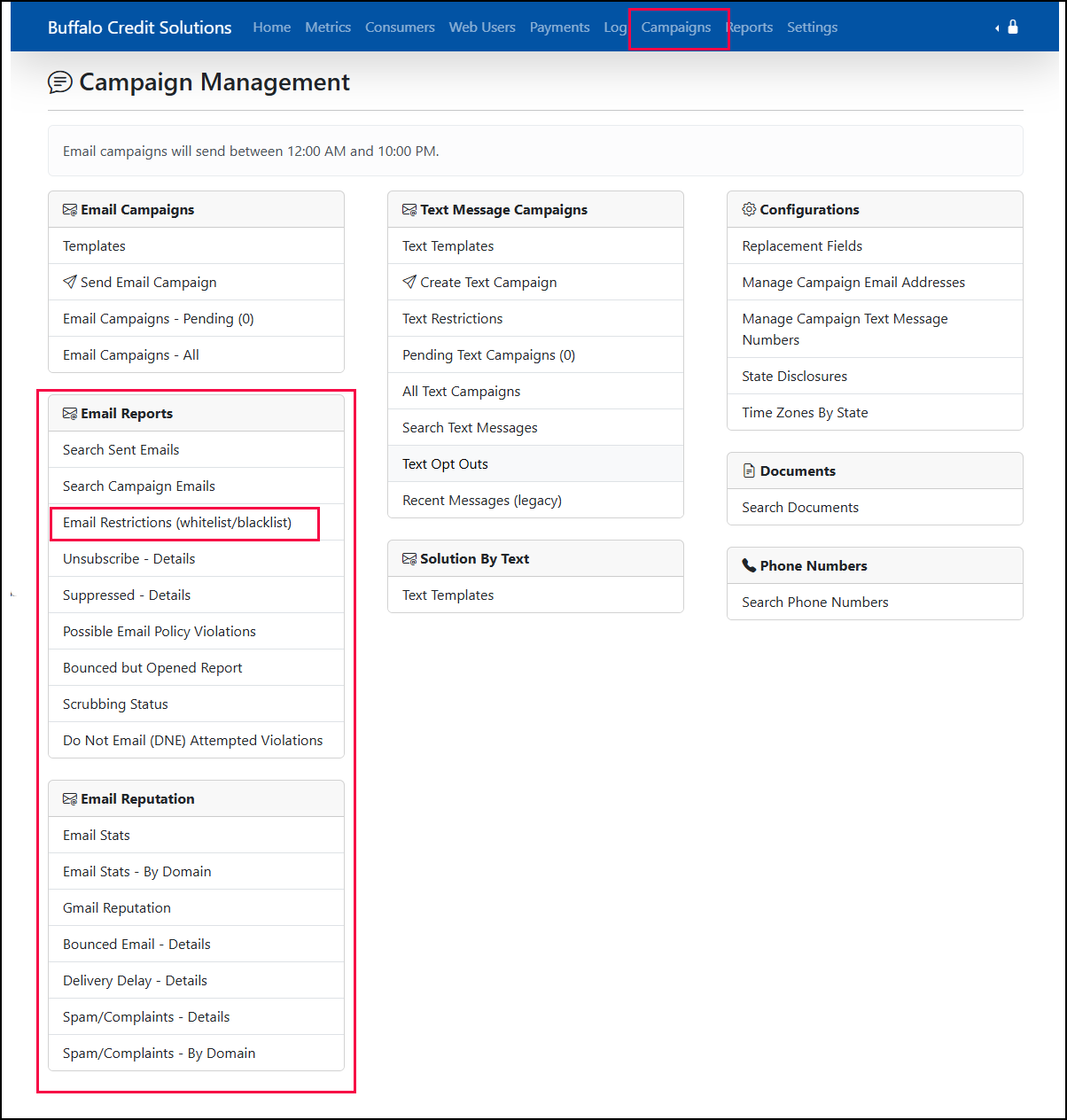The image size is (1067, 1120).
Task: Open Possible Email Policy Violations
Action: pos(196,632)
